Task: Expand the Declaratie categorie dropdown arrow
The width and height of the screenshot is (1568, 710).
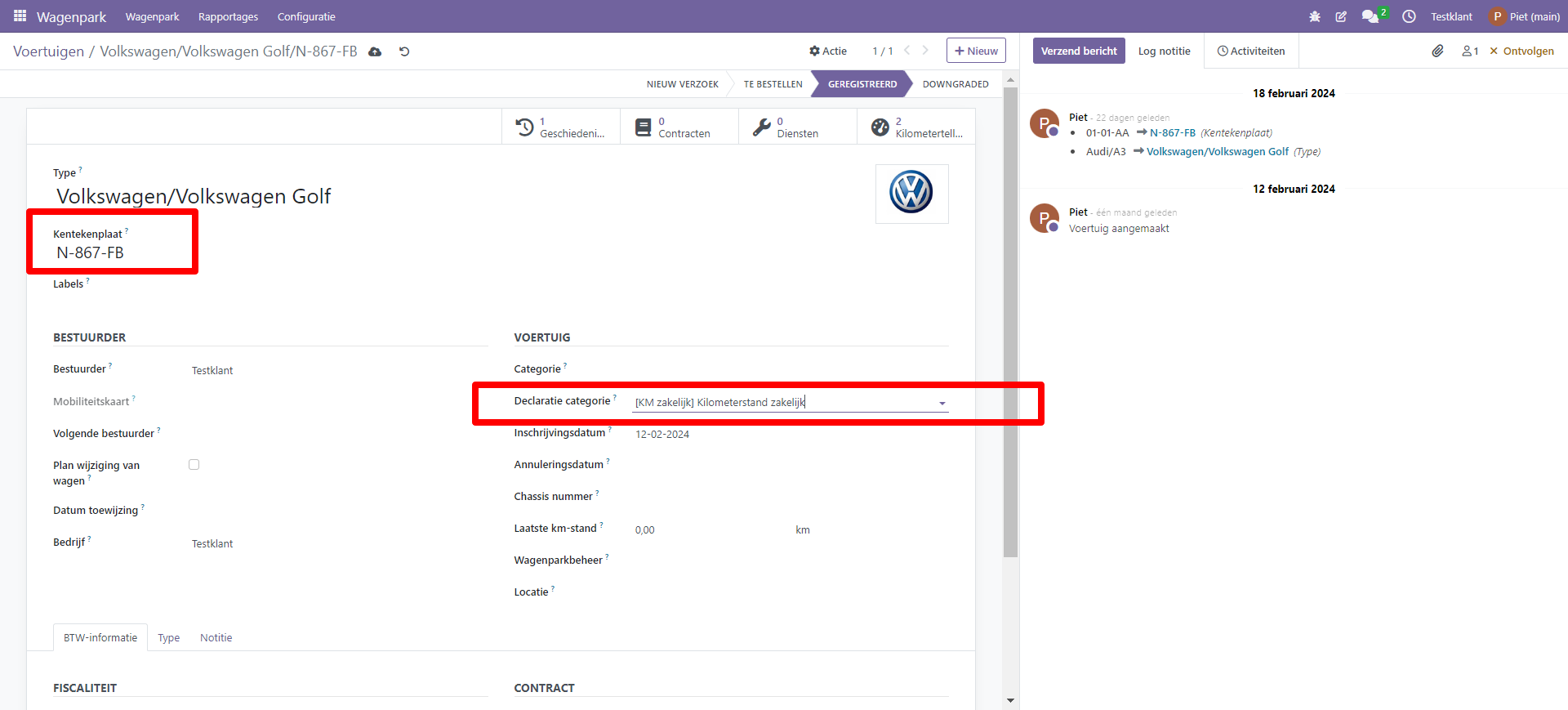Action: (942, 403)
